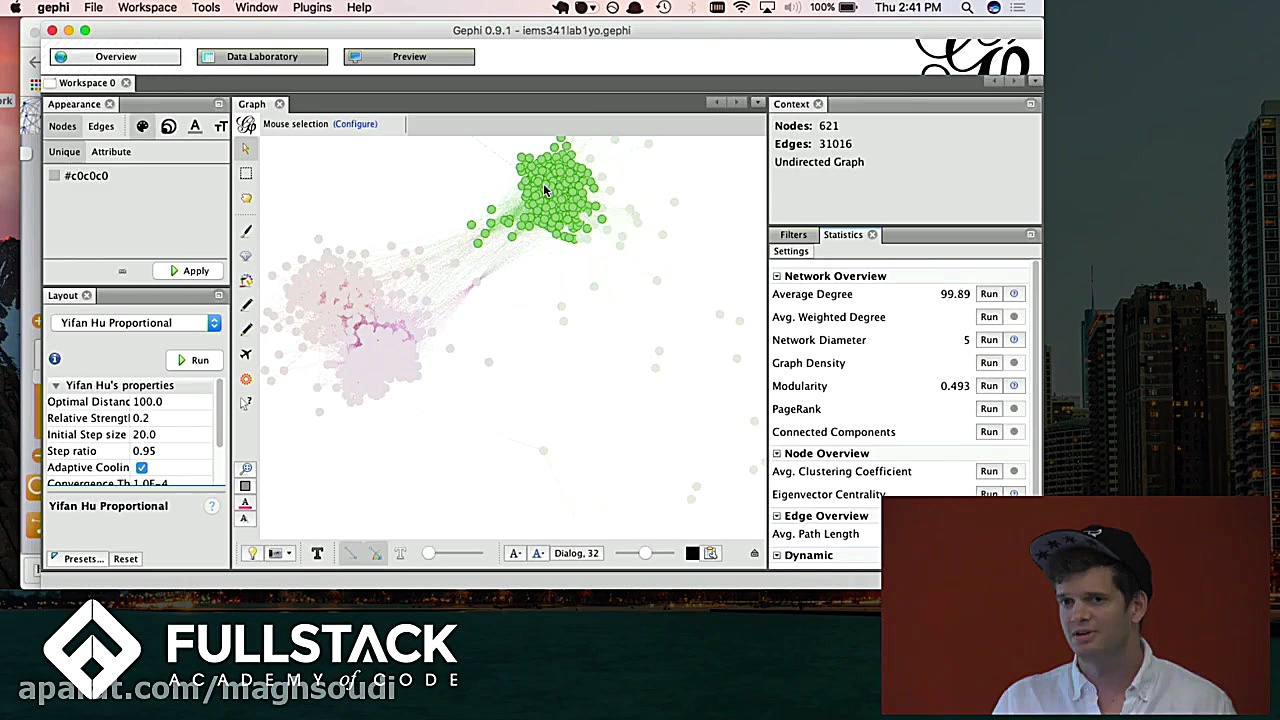Open the Dialog, 32 font chooser

(x=577, y=553)
